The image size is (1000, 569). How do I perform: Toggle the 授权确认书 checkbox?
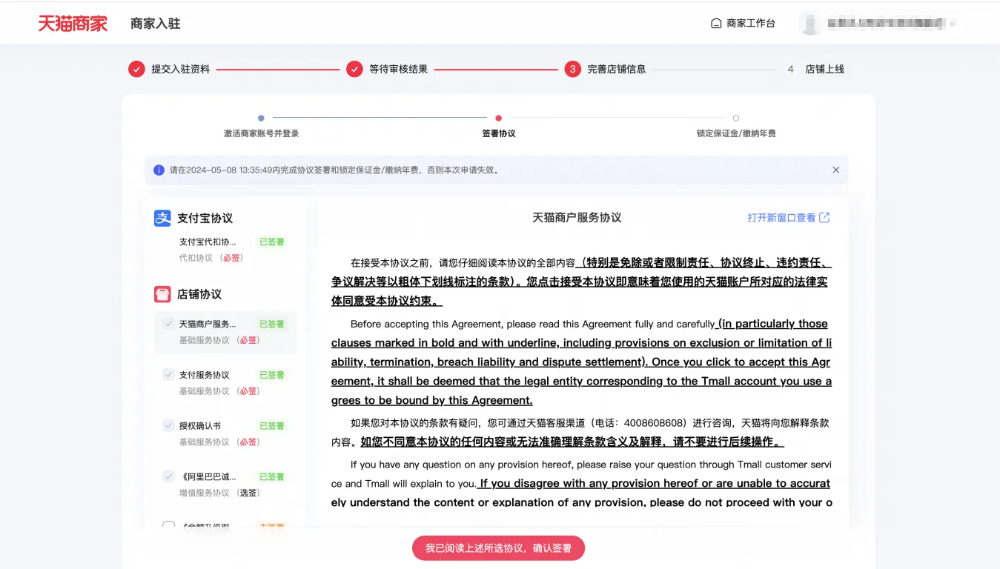coord(168,426)
